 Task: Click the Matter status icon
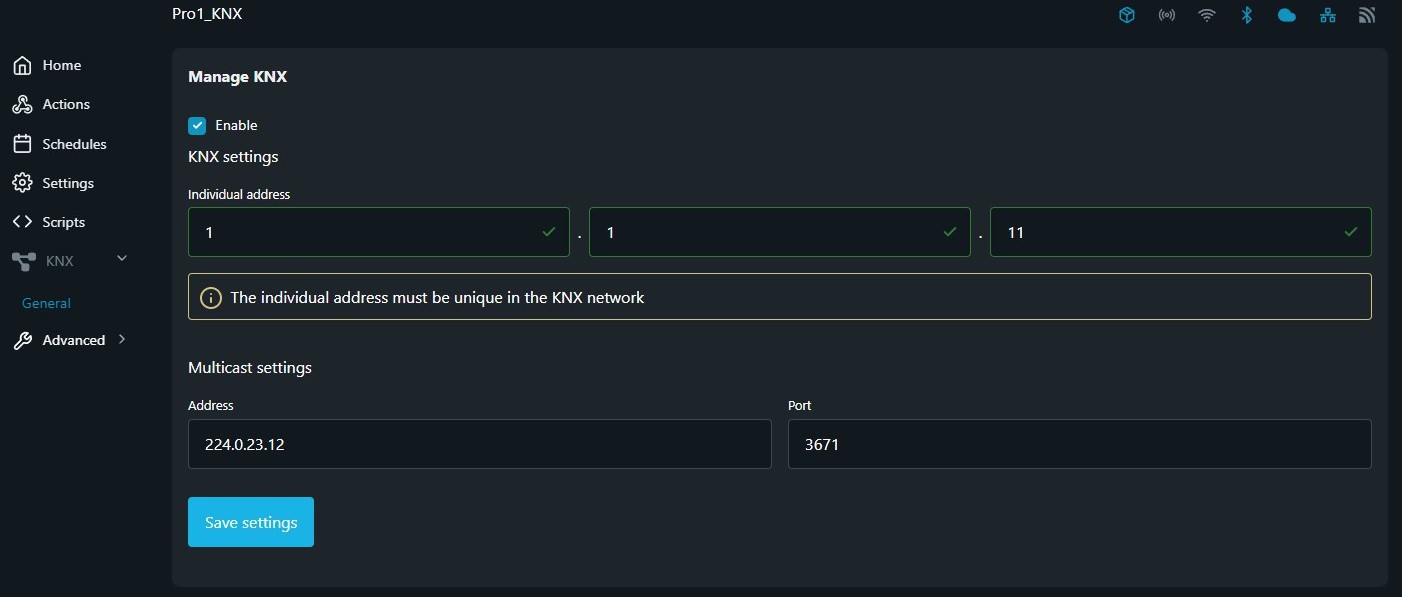coord(1126,14)
